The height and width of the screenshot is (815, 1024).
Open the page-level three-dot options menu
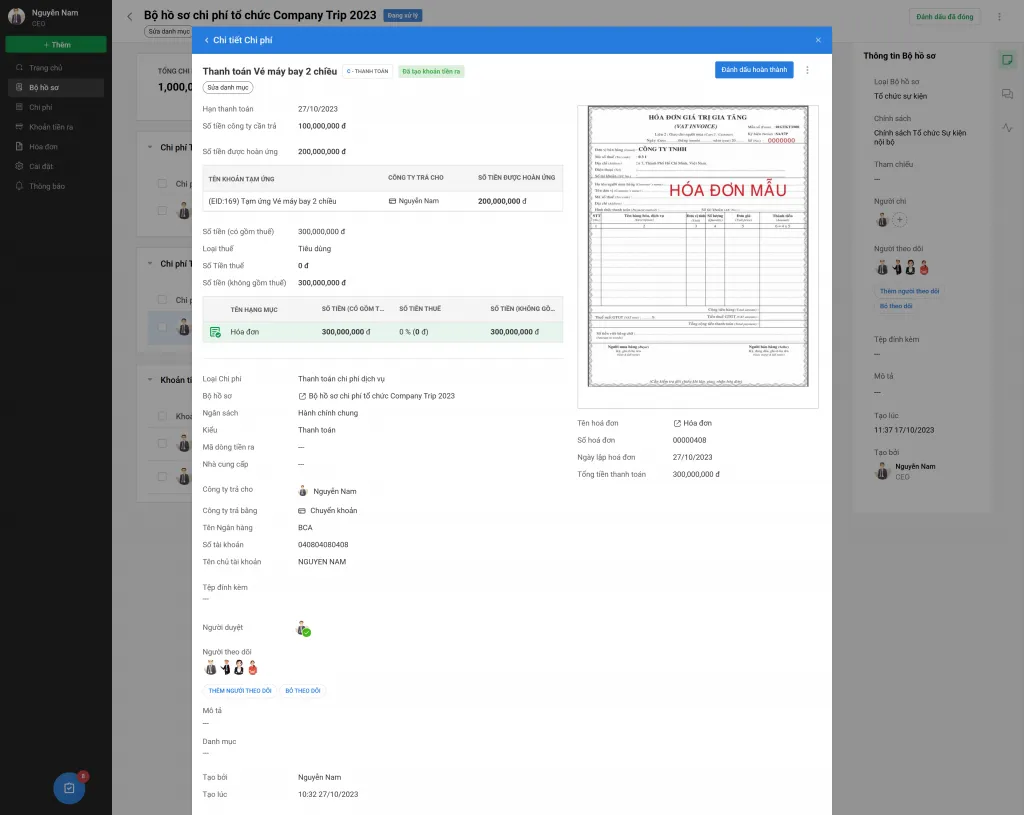999,17
